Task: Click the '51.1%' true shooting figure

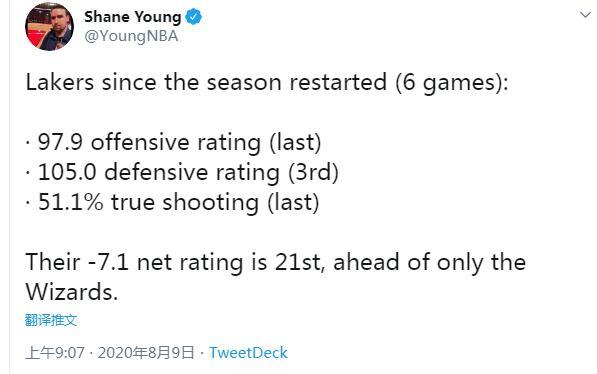Action: [70, 202]
